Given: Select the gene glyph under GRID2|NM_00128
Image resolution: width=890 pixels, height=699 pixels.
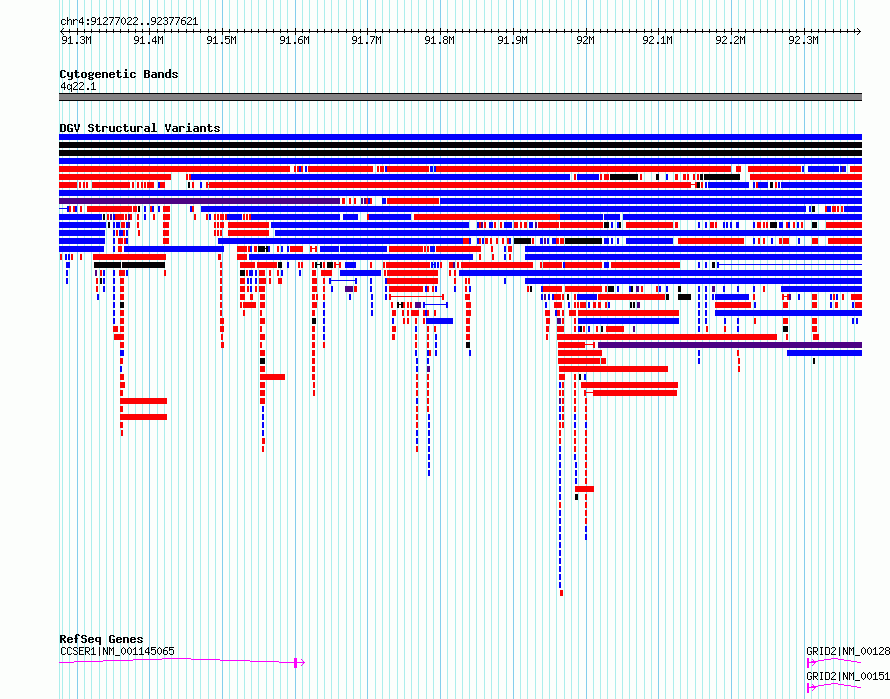Looking at the screenshot, I should (834, 662).
